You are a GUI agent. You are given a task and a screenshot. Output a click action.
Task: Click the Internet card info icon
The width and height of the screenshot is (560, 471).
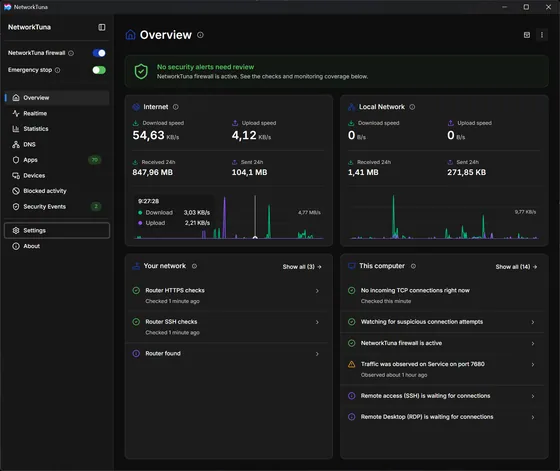(x=176, y=107)
